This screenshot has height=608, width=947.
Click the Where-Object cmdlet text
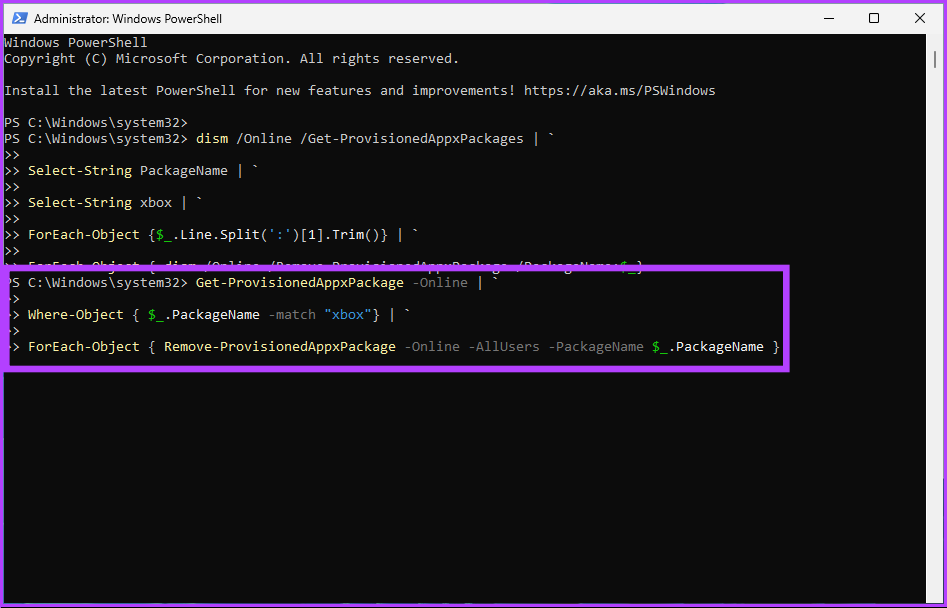75,315
